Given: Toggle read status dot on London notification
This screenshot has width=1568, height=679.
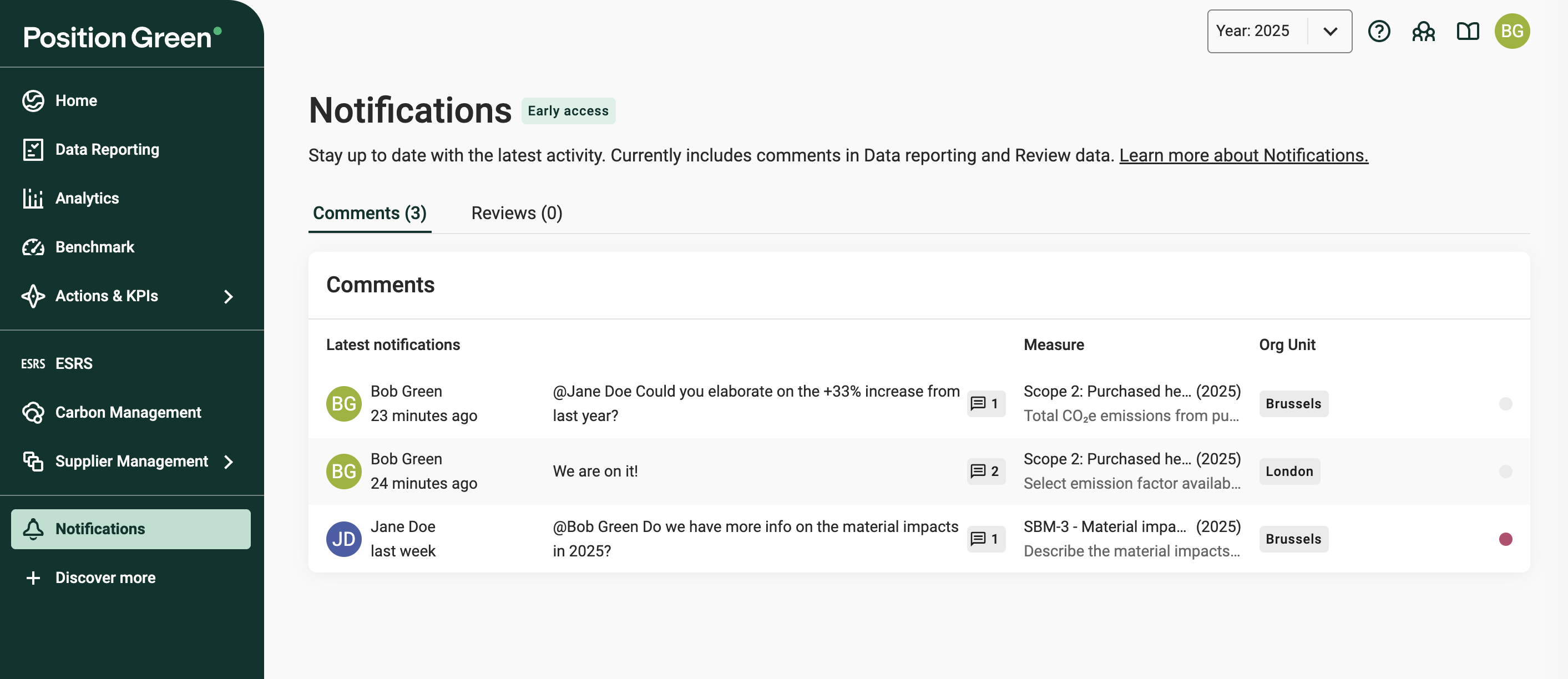Looking at the screenshot, I should pyautogui.click(x=1505, y=471).
